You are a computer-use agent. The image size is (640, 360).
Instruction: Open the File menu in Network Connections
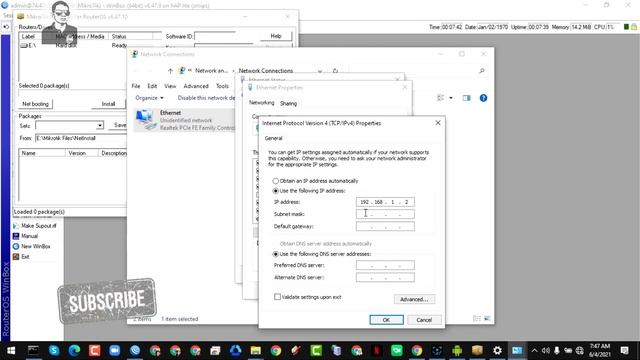[x=136, y=86]
